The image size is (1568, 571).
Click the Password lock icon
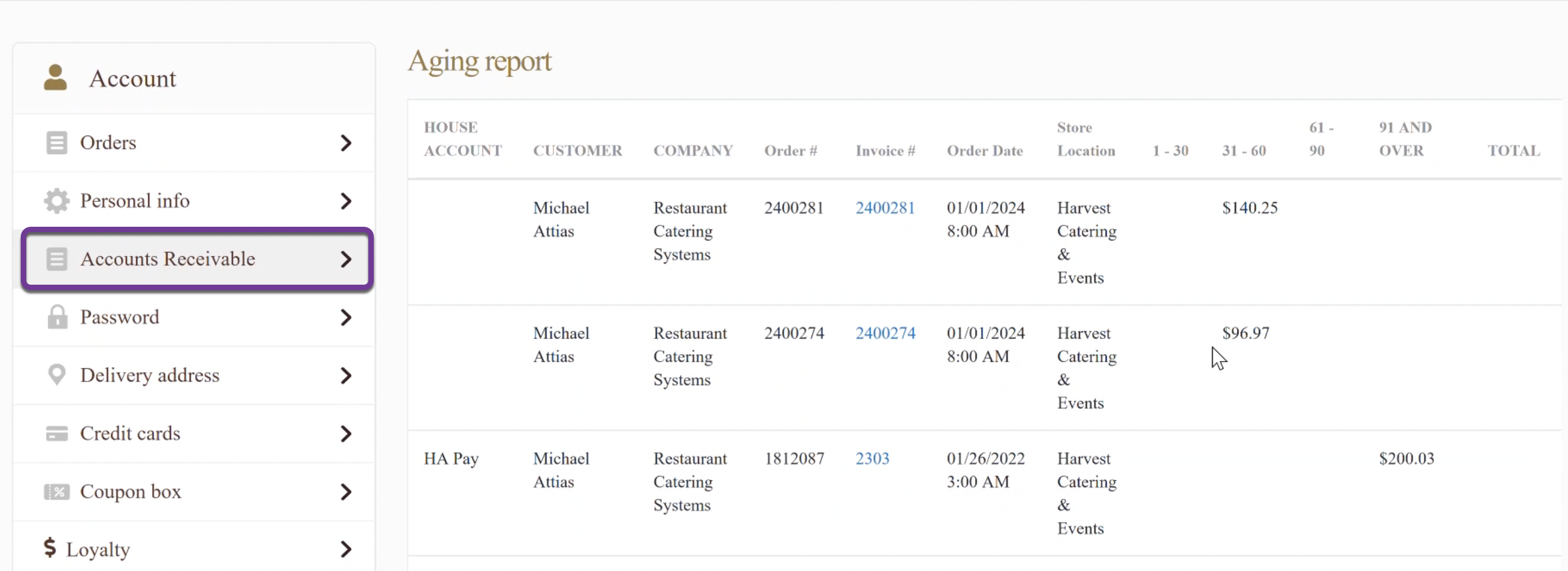tap(57, 316)
